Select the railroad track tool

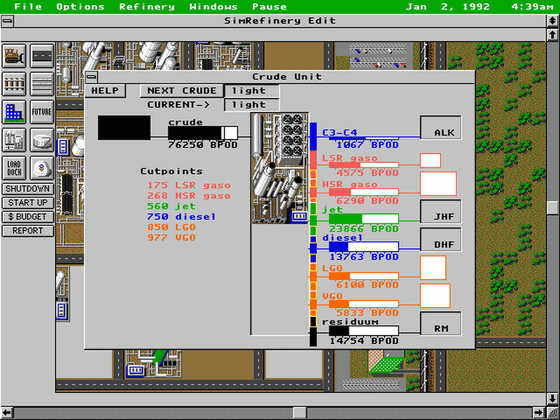(14, 84)
